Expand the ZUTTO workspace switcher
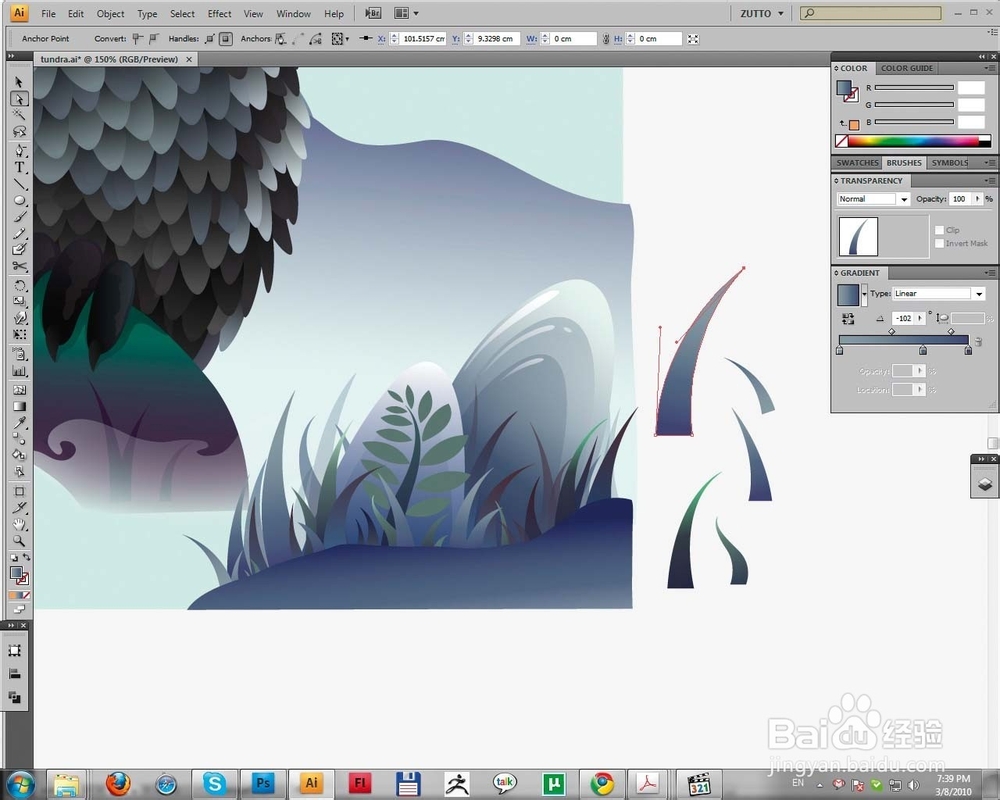The image size is (1000, 800). pos(761,13)
